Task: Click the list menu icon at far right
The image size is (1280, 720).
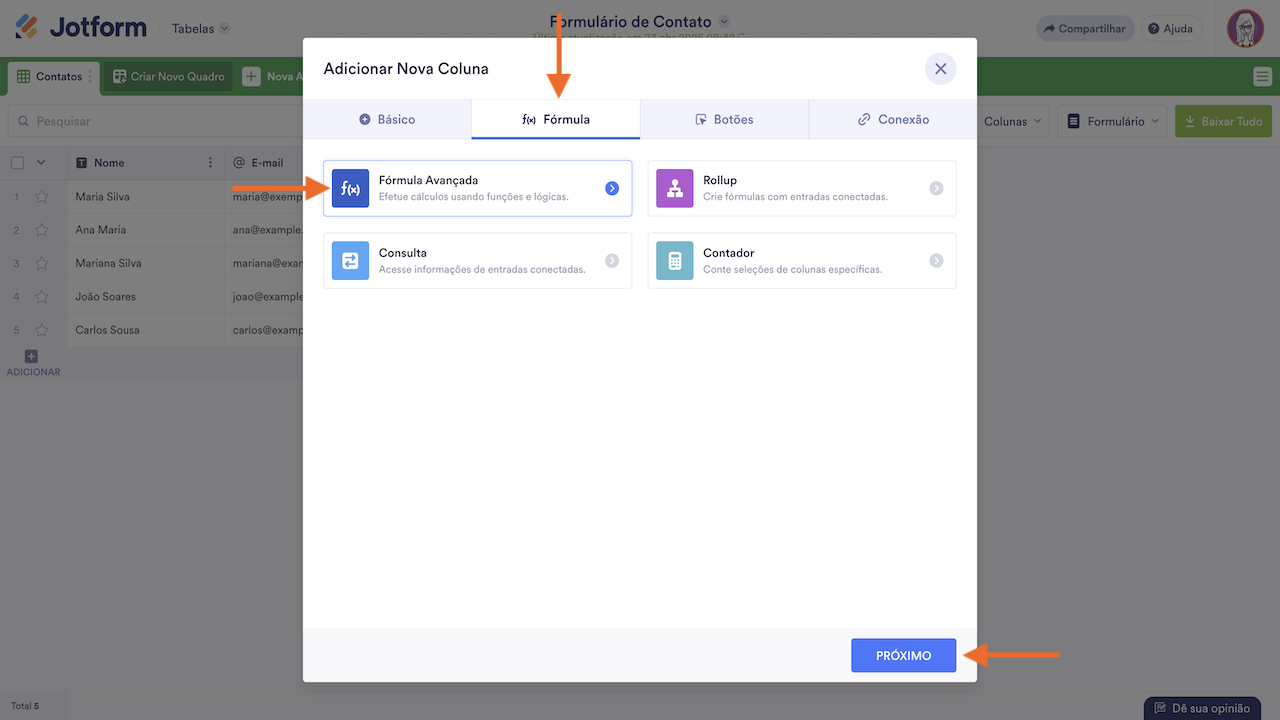Action: pos(1262,77)
